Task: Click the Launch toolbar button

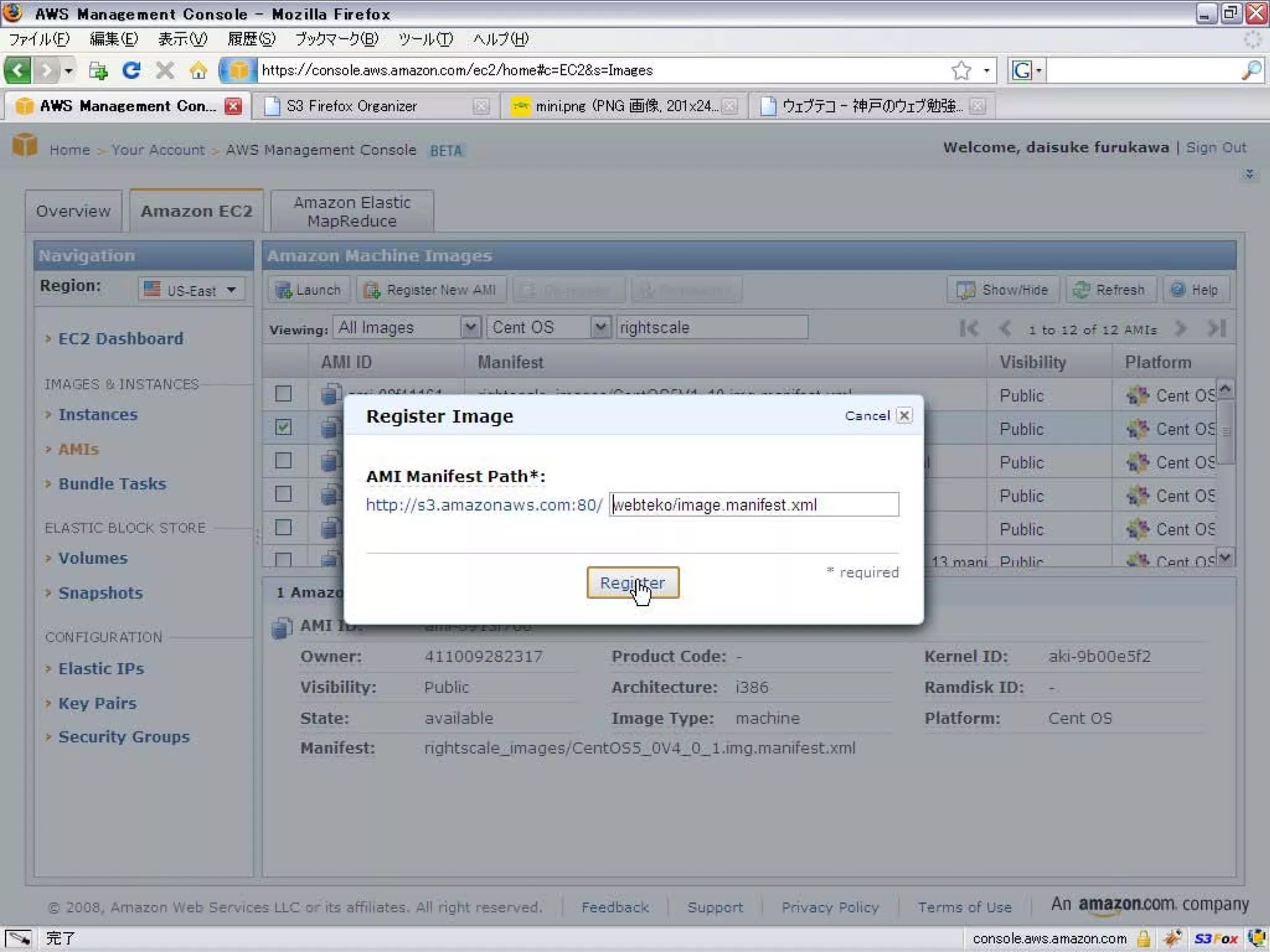Action: (309, 289)
